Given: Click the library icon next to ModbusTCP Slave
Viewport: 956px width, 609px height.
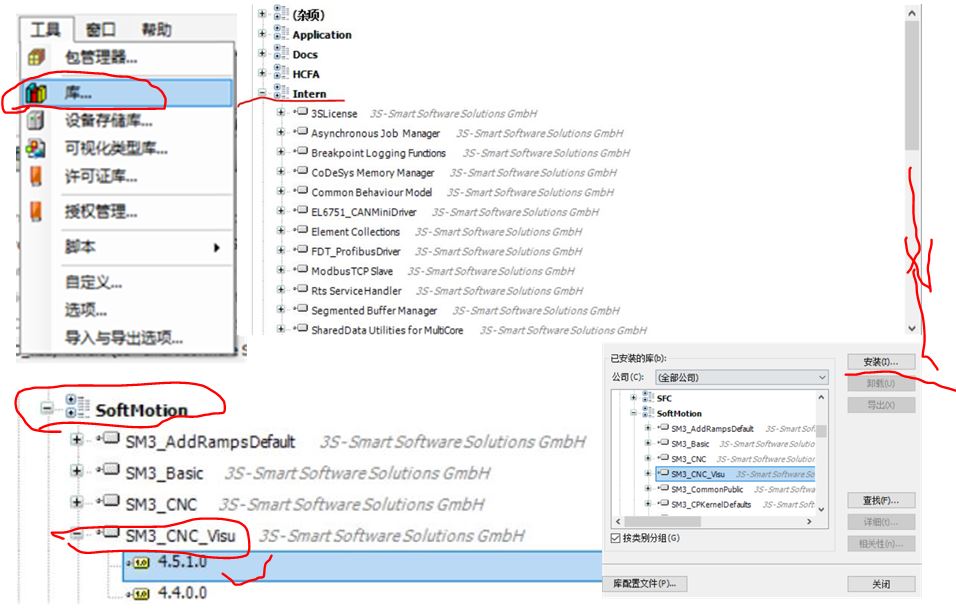Looking at the screenshot, I should [x=299, y=271].
